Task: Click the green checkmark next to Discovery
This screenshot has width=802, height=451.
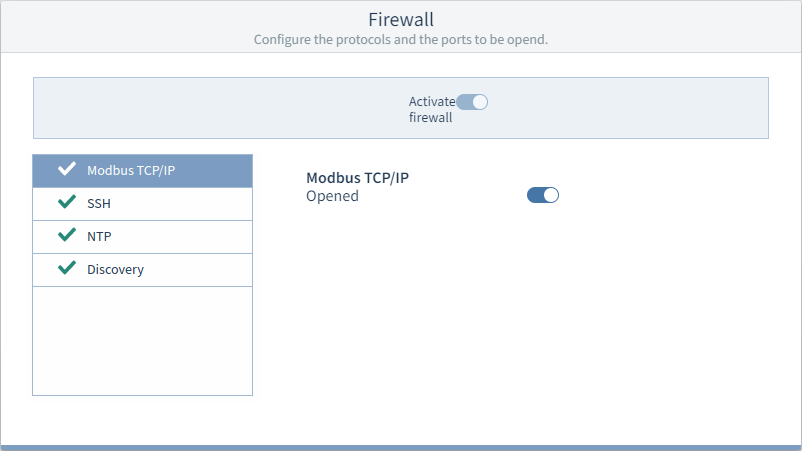Action: click(x=67, y=268)
